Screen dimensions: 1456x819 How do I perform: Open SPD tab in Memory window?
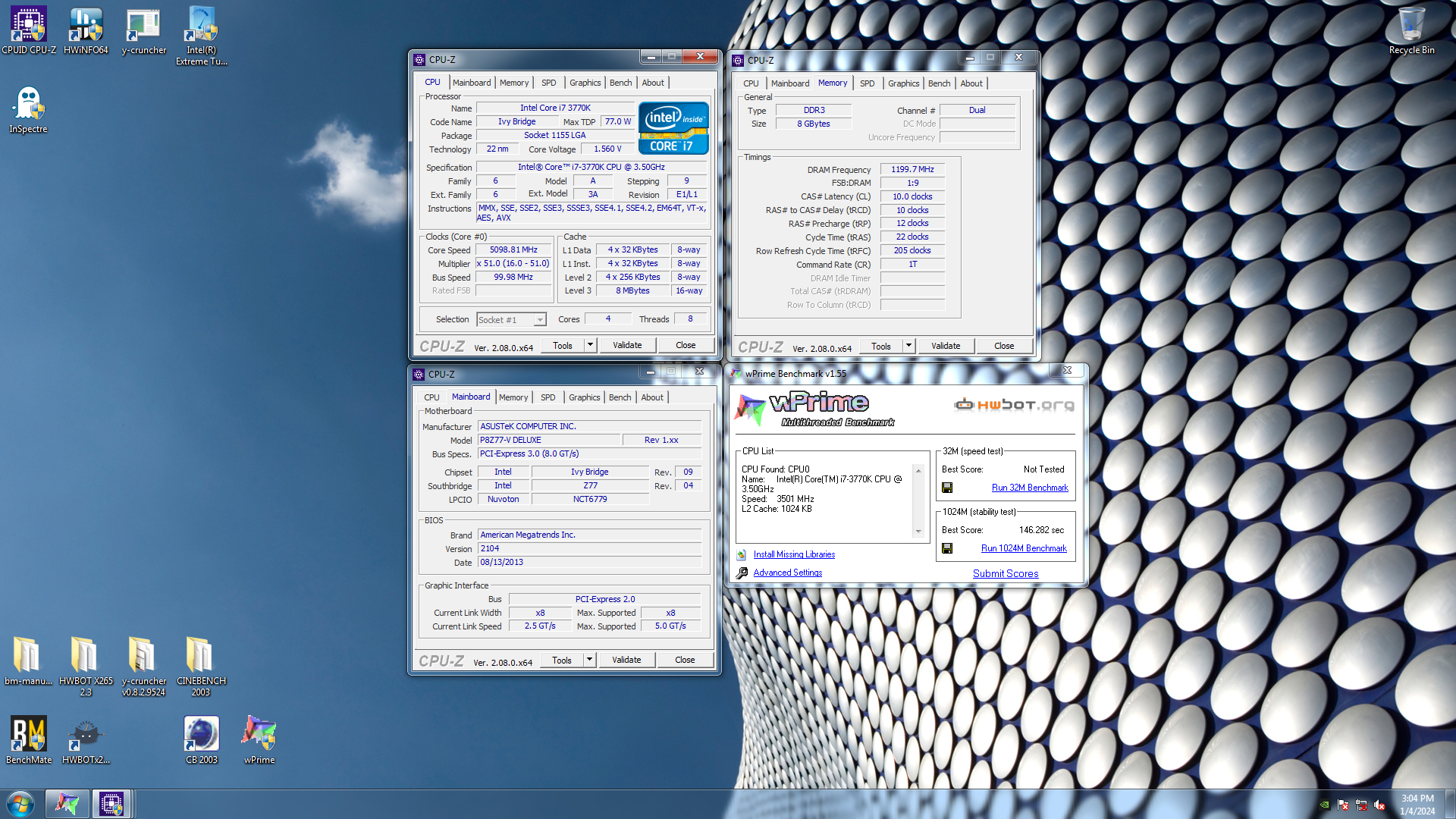pyautogui.click(x=867, y=83)
